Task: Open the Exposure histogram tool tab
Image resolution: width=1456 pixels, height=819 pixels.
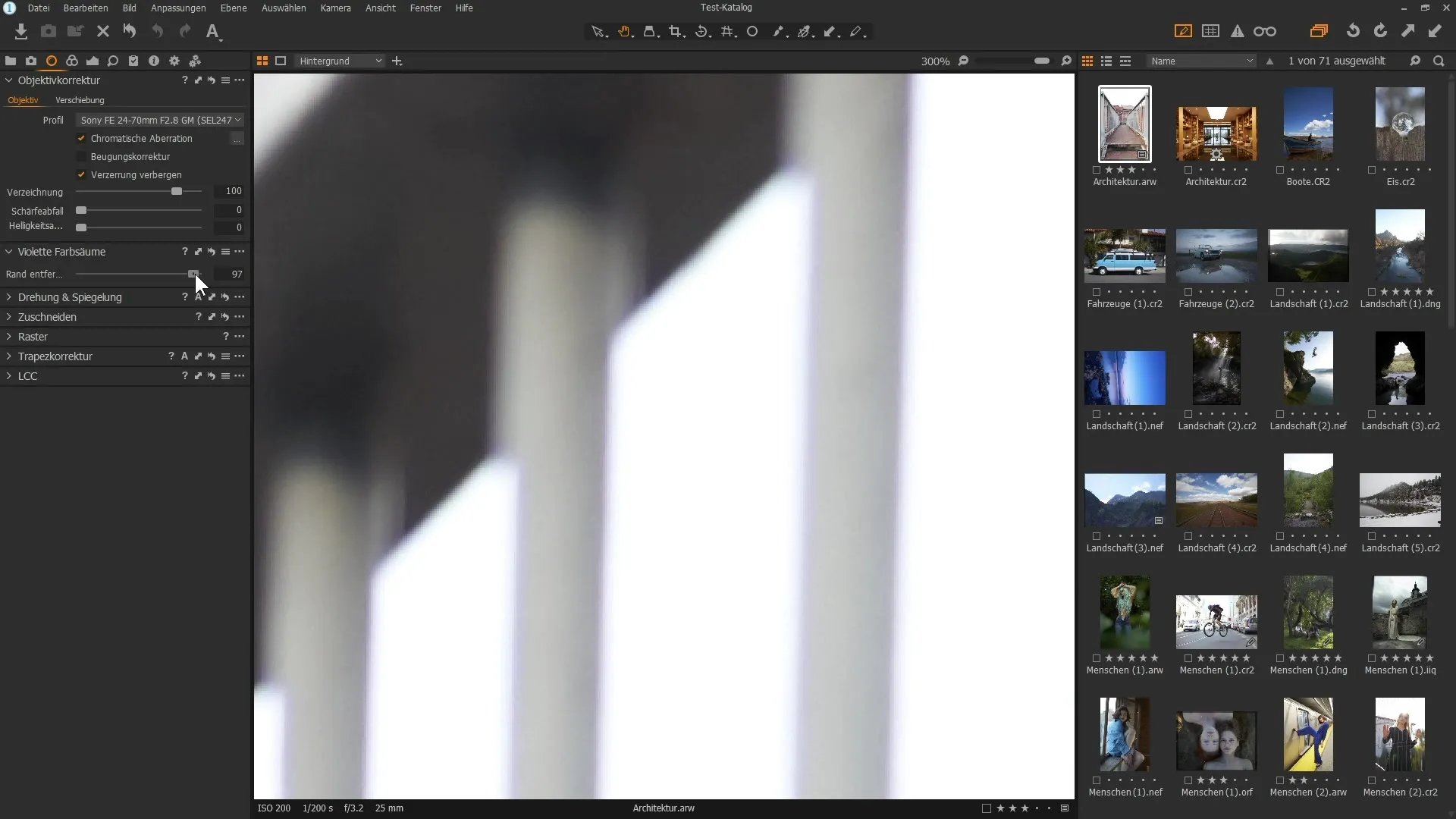Action: (93, 61)
